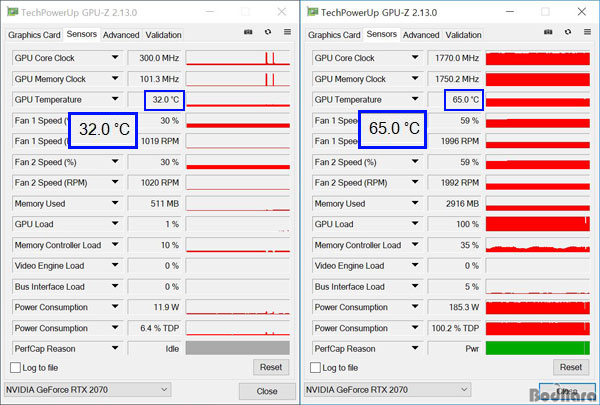Enable Log to file in left window
The image size is (600, 405).
pyautogui.click(x=15, y=368)
